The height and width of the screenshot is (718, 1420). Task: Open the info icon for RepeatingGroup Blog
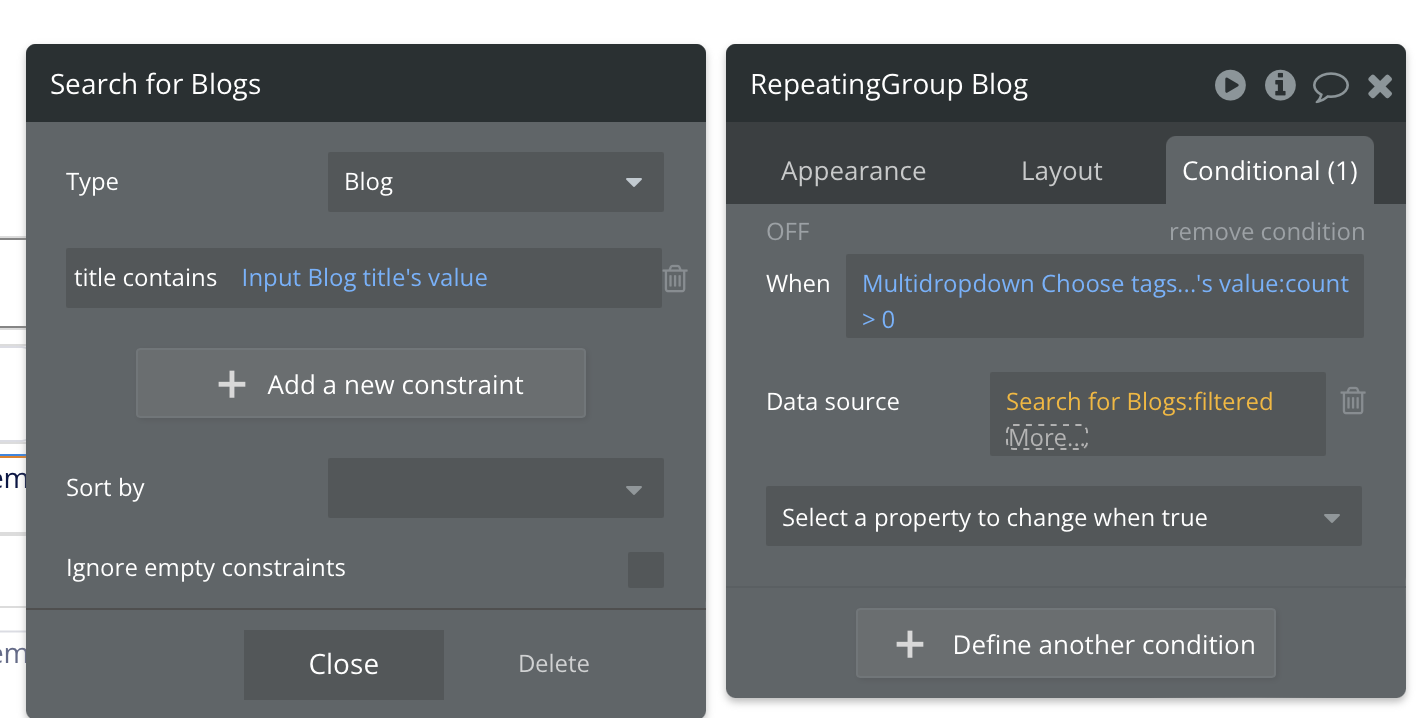coord(1280,86)
